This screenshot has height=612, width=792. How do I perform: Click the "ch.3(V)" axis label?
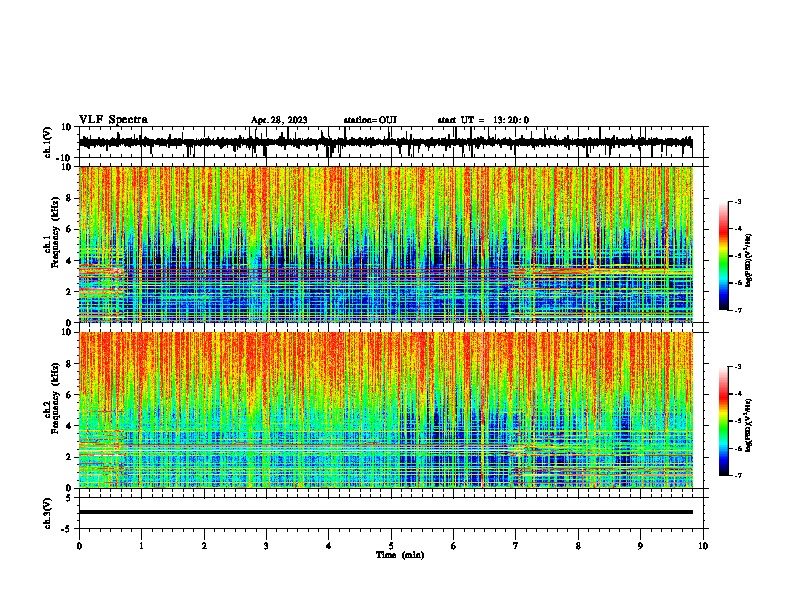coord(47,513)
